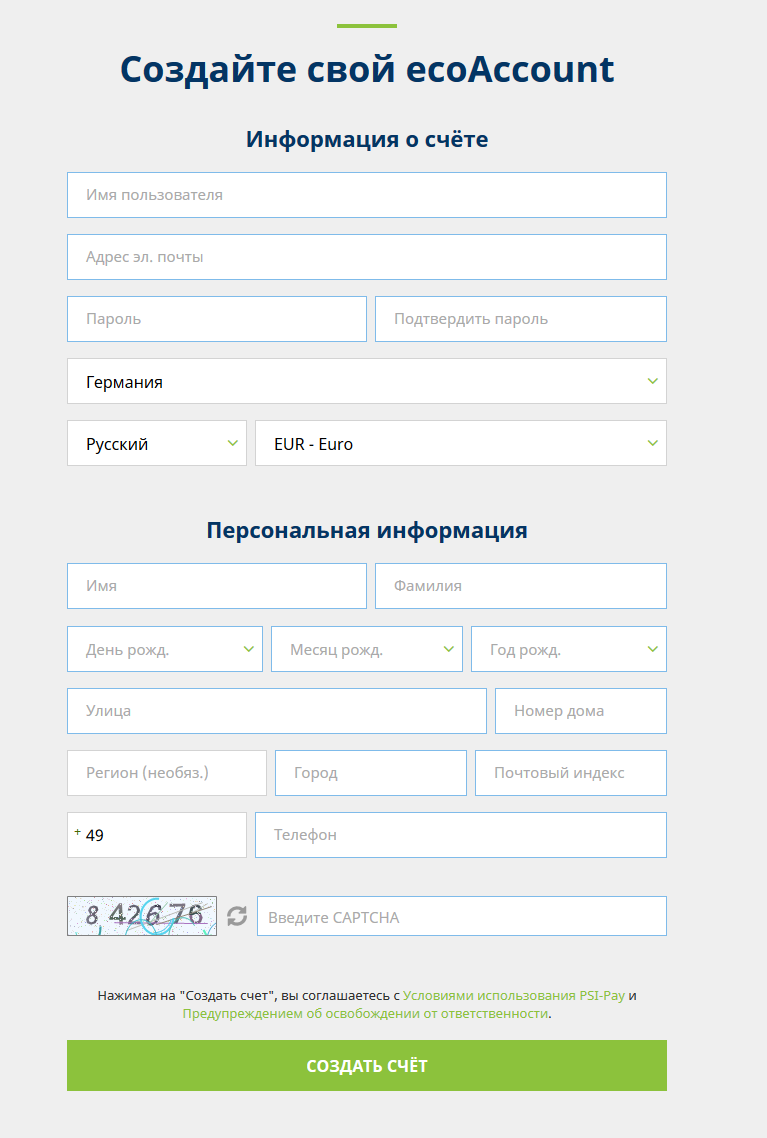
Task: Click the heading Создайте свой ecoAccount
Action: (366, 70)
